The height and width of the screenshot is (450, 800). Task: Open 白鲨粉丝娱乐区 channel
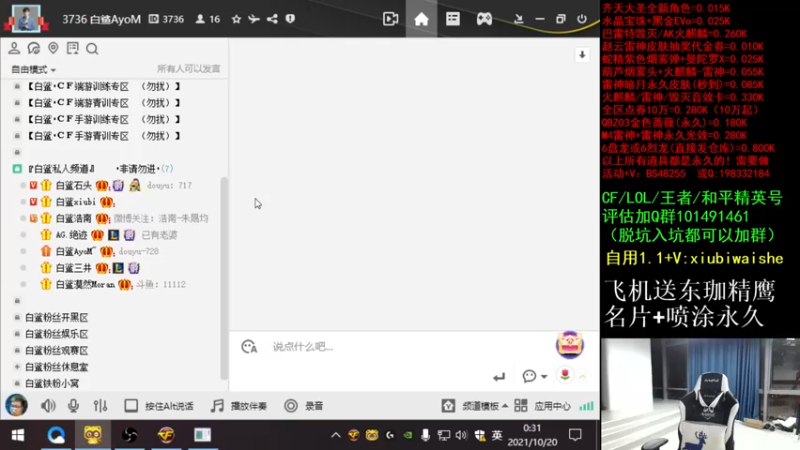click(x=56, y=334)
